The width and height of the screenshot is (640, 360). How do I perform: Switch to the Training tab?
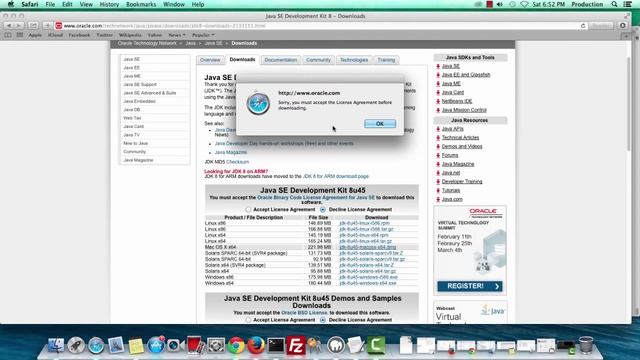point(386,60)
